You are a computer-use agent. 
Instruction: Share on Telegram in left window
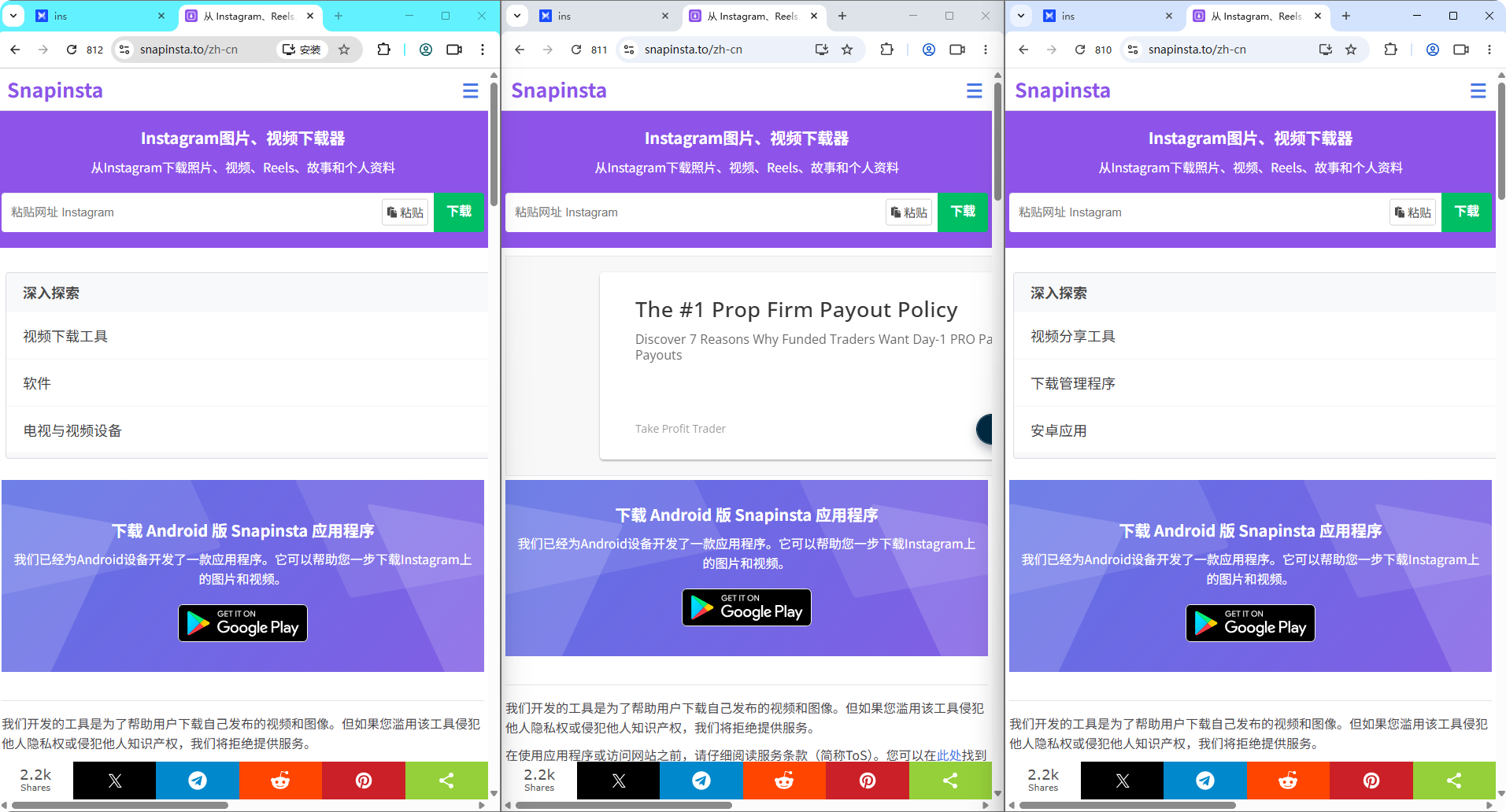click(198, 781)
